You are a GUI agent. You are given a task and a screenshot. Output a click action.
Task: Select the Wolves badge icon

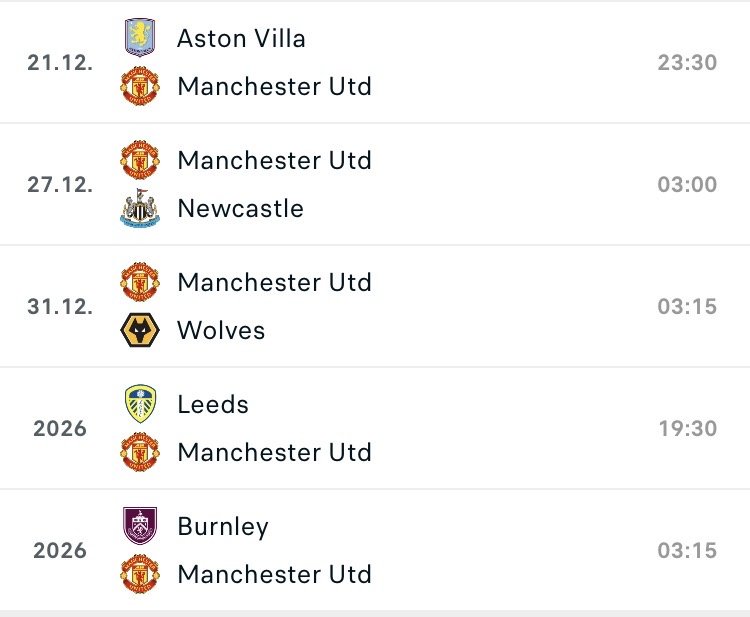click(140, 330)
